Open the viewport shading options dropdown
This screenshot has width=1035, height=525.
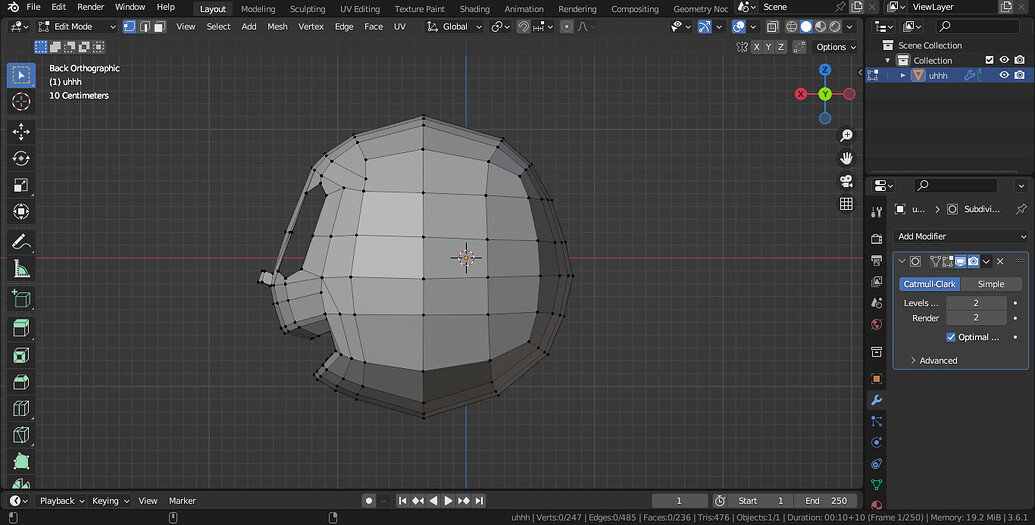click(x=850, y=26)
